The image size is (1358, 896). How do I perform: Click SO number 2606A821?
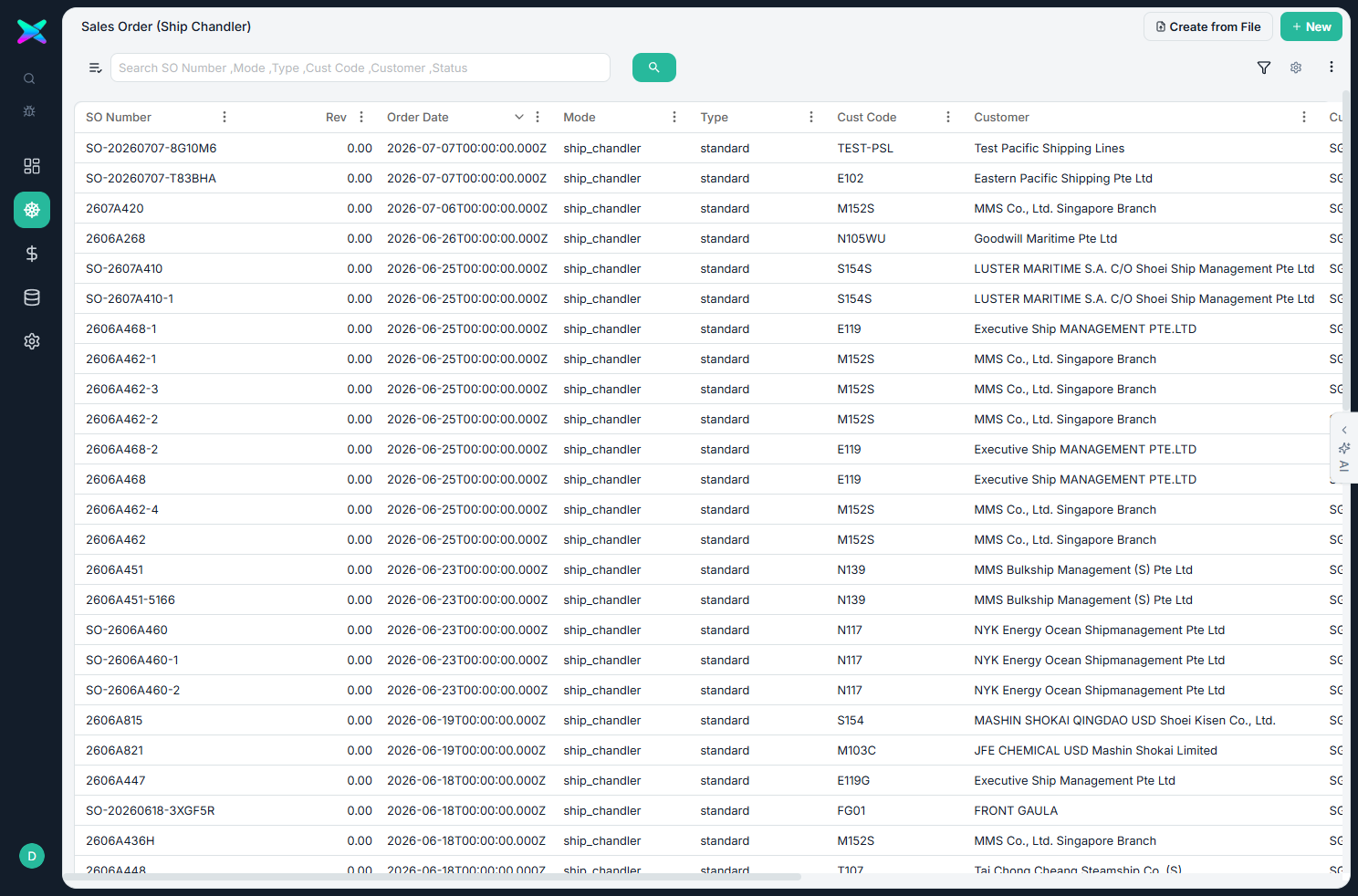[x=114, y=750]
